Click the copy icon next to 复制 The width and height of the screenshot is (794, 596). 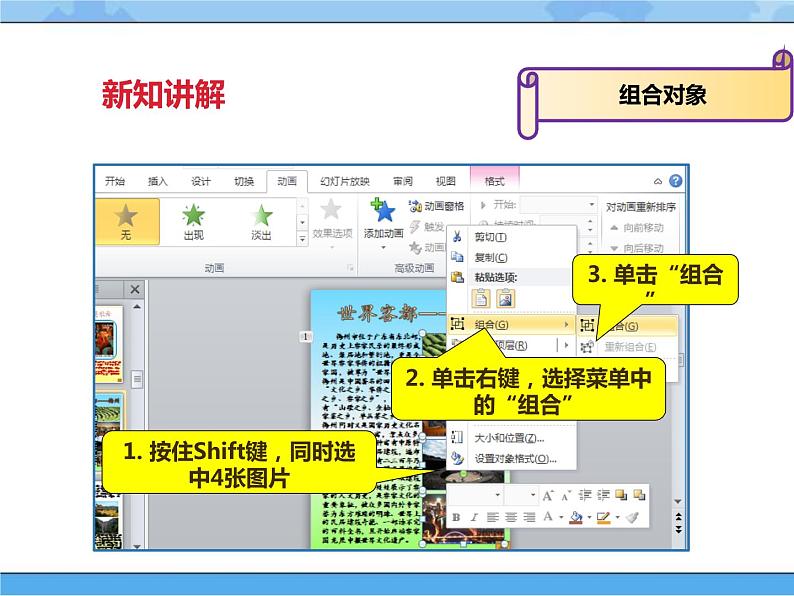click(457, 257)
